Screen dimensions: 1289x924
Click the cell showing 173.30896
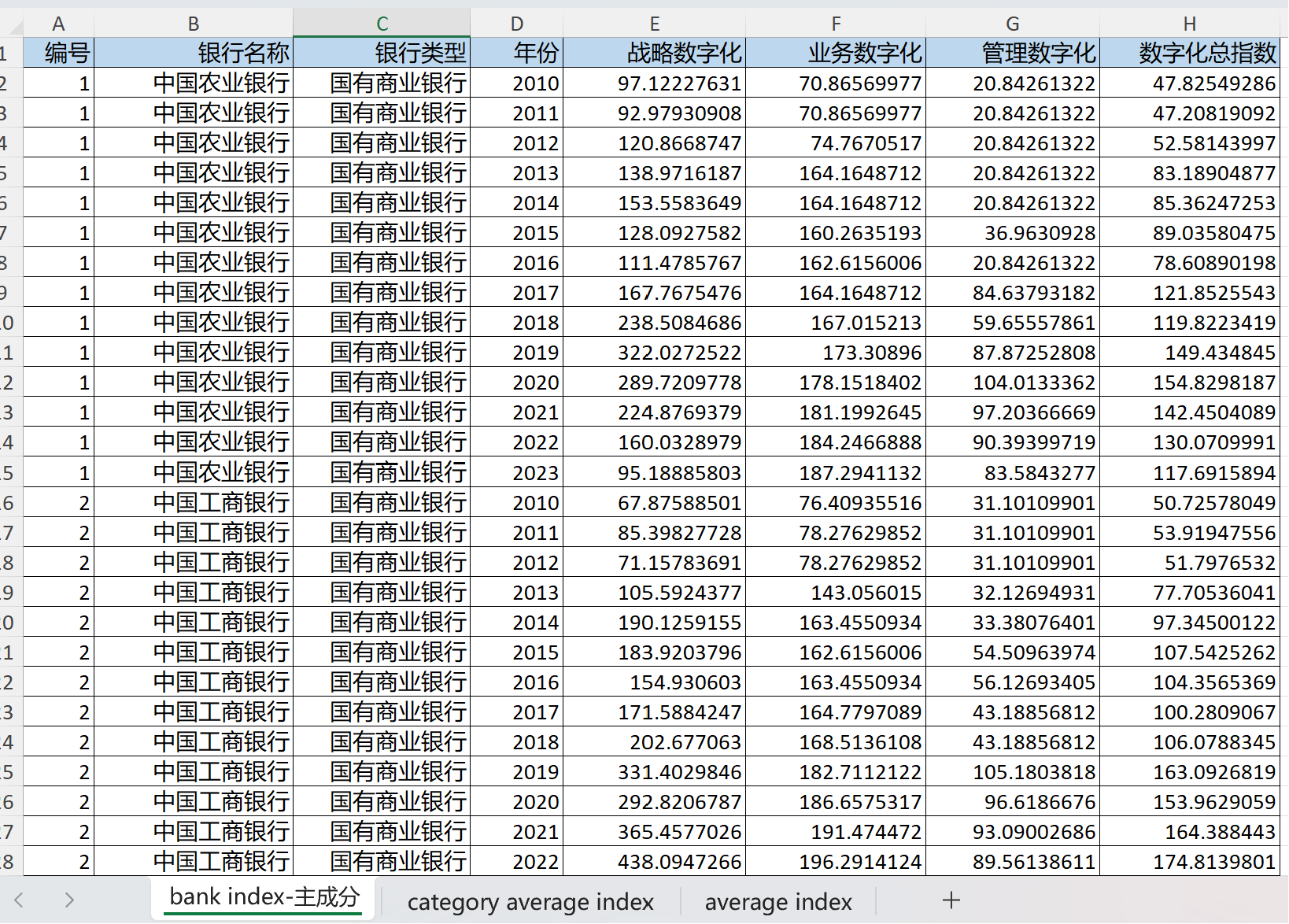(x=836, y=352)
